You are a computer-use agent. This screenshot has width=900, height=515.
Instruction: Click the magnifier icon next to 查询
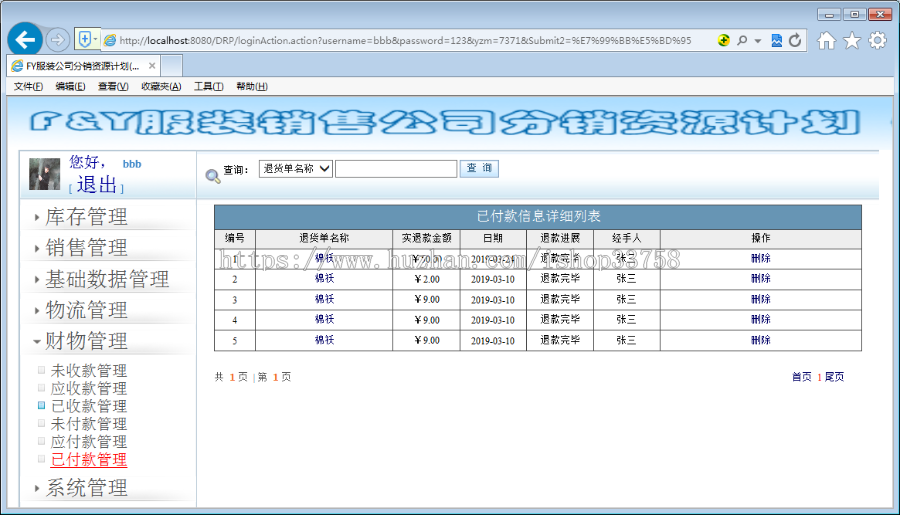pyautogui.click(x=212, y=176)
